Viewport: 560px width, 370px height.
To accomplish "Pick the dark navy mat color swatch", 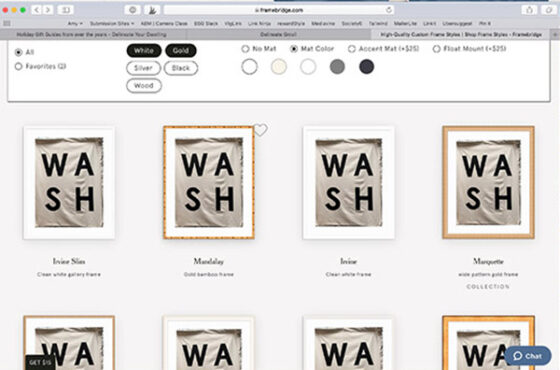I will pyautogui.click(x=366, y=66).
